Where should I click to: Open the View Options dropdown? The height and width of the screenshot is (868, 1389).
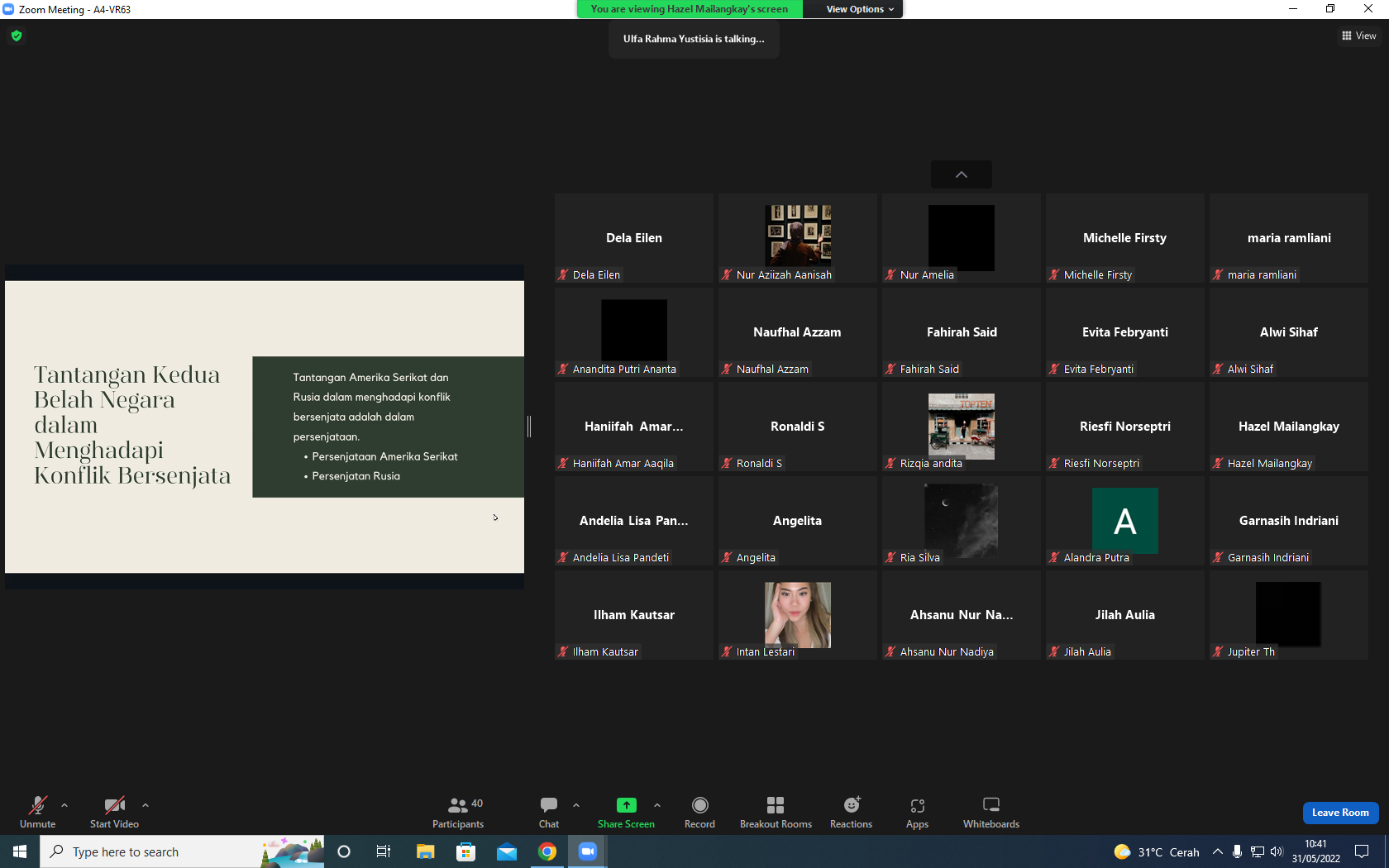click(x=860, y=9)
